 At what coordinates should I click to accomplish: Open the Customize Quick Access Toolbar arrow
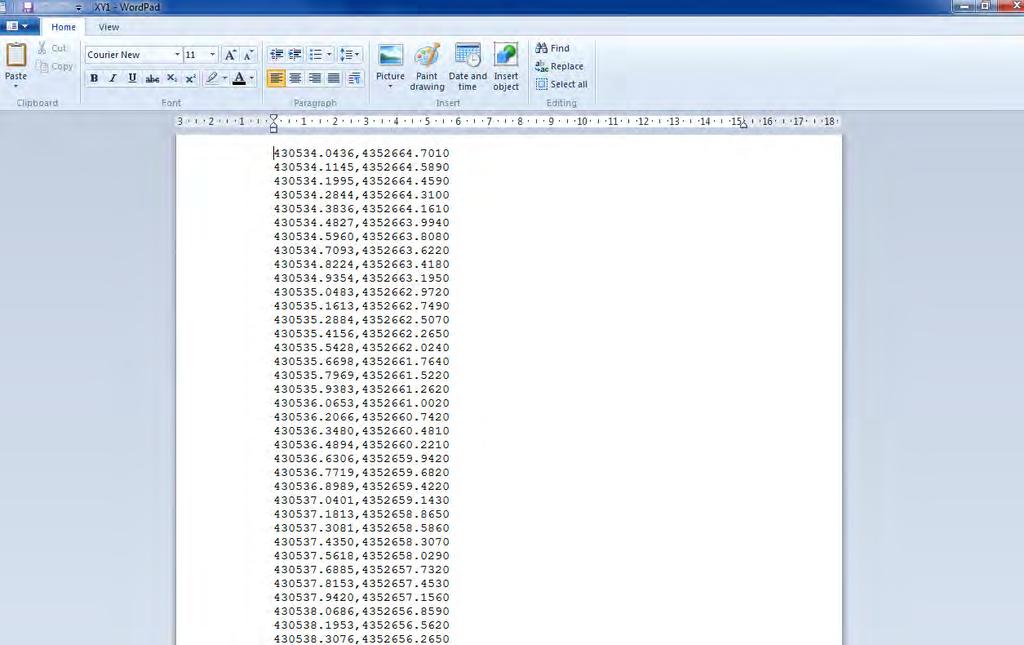(x=78, y=8)
